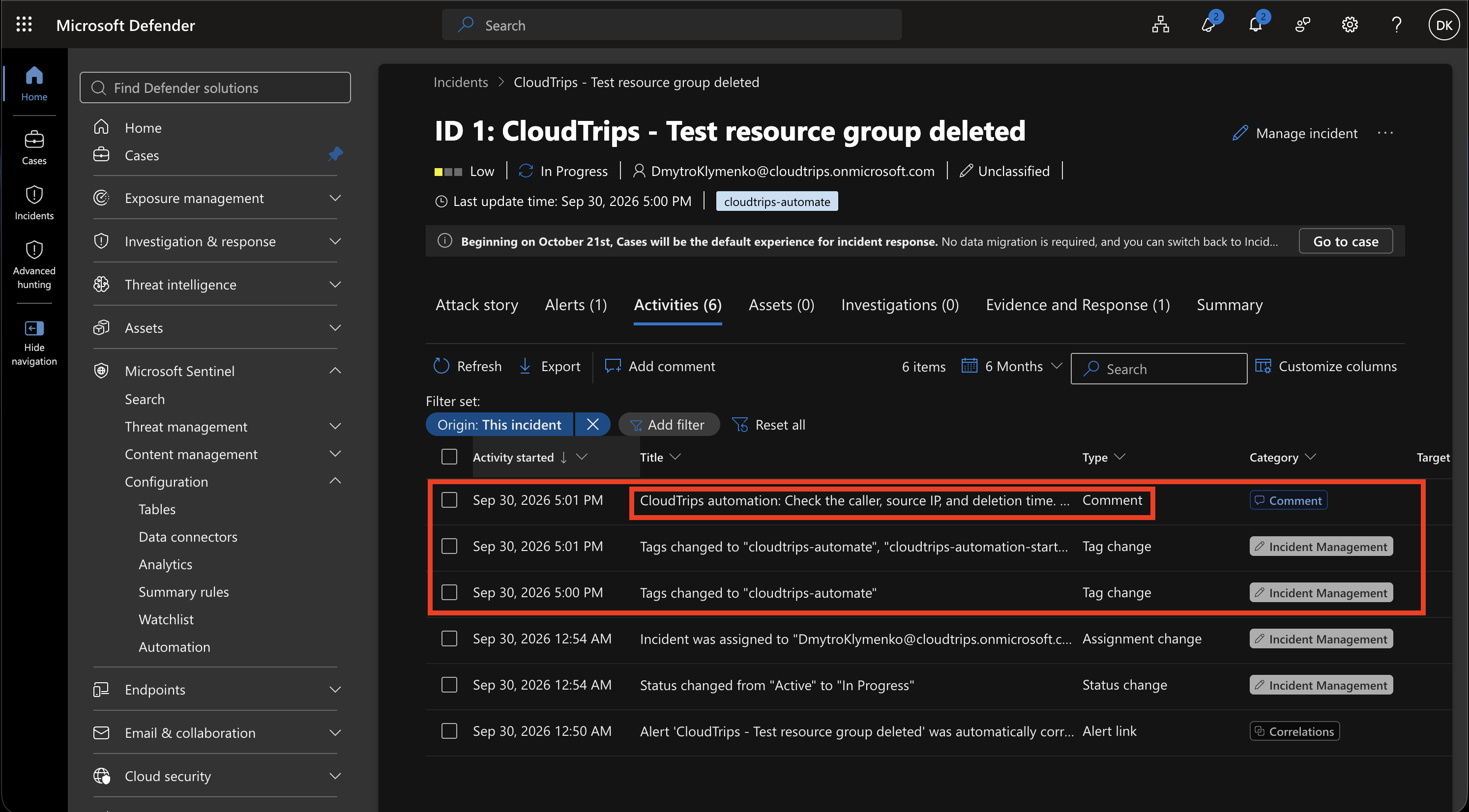Click the Reset all filter icon
This screenshot has height=812, width=1469.
point(740,424)
